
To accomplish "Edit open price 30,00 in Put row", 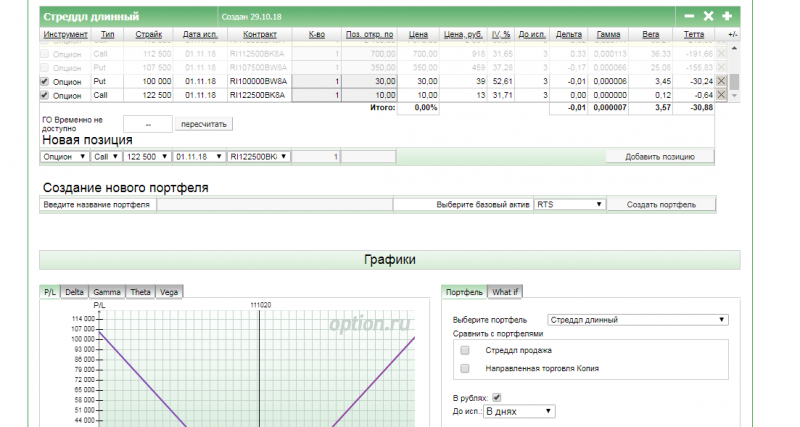I will click(369, 81).
